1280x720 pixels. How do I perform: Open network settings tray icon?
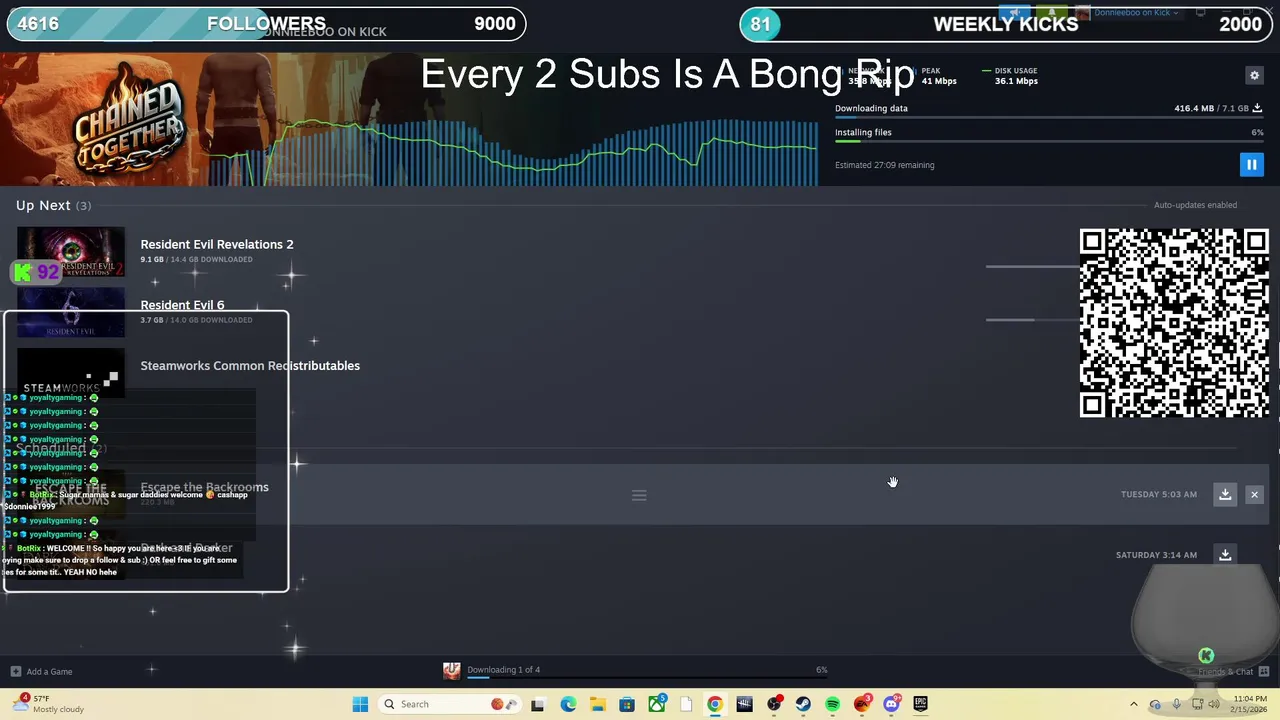(x=1196, y=704)
